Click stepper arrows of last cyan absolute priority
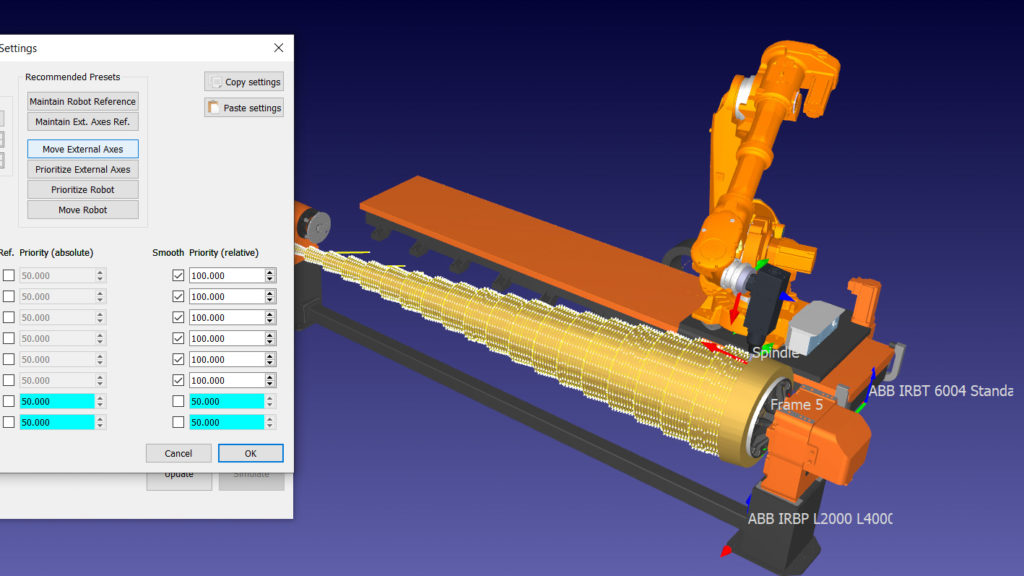The image size is (1024, 576). click(x=100, y=422)
